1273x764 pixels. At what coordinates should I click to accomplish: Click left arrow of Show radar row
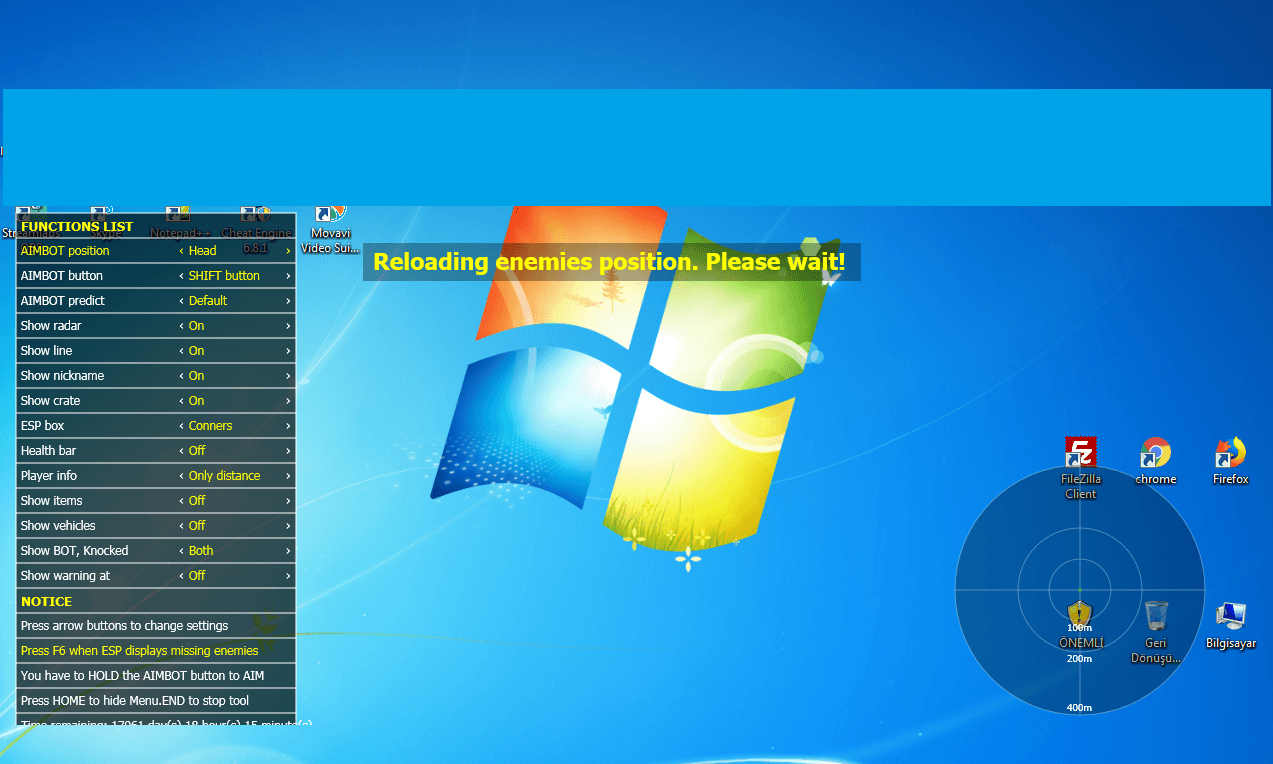[x=181, y=326]
